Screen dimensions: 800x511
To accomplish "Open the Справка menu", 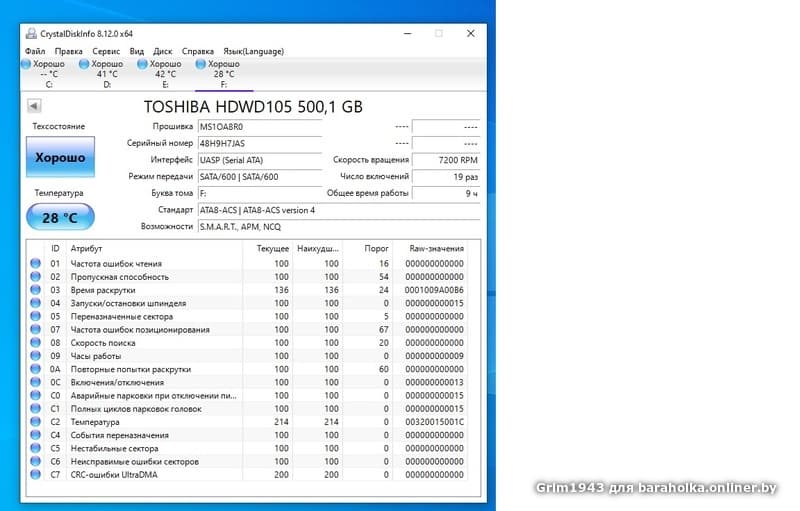I will [197, 51].
